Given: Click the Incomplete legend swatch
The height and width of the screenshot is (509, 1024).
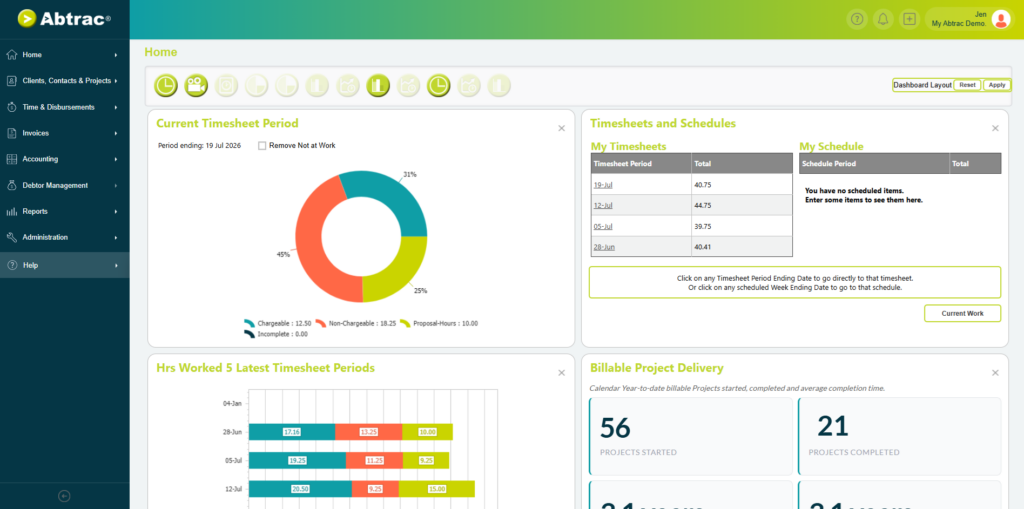Looking at the screenshot, I should [249, 334].
